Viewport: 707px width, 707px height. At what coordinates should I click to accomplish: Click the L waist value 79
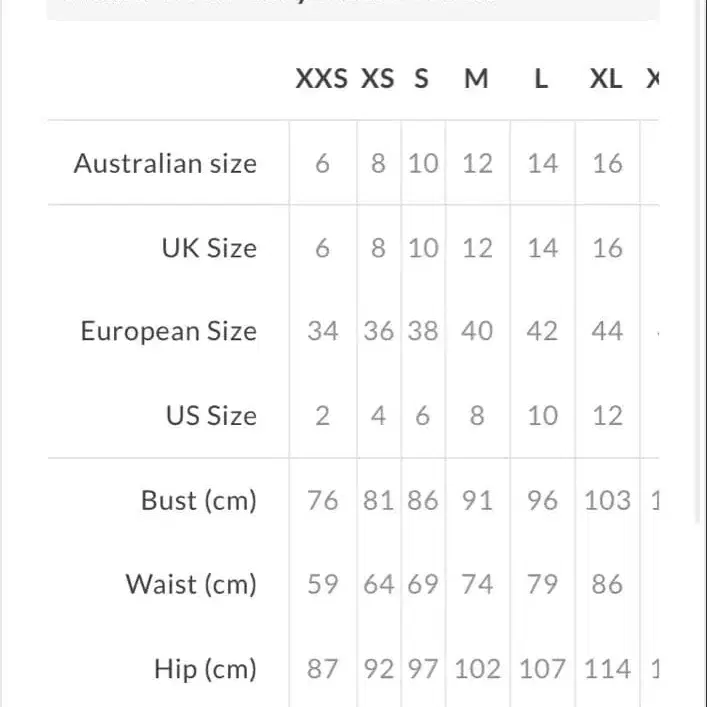(x=542, y=584)
